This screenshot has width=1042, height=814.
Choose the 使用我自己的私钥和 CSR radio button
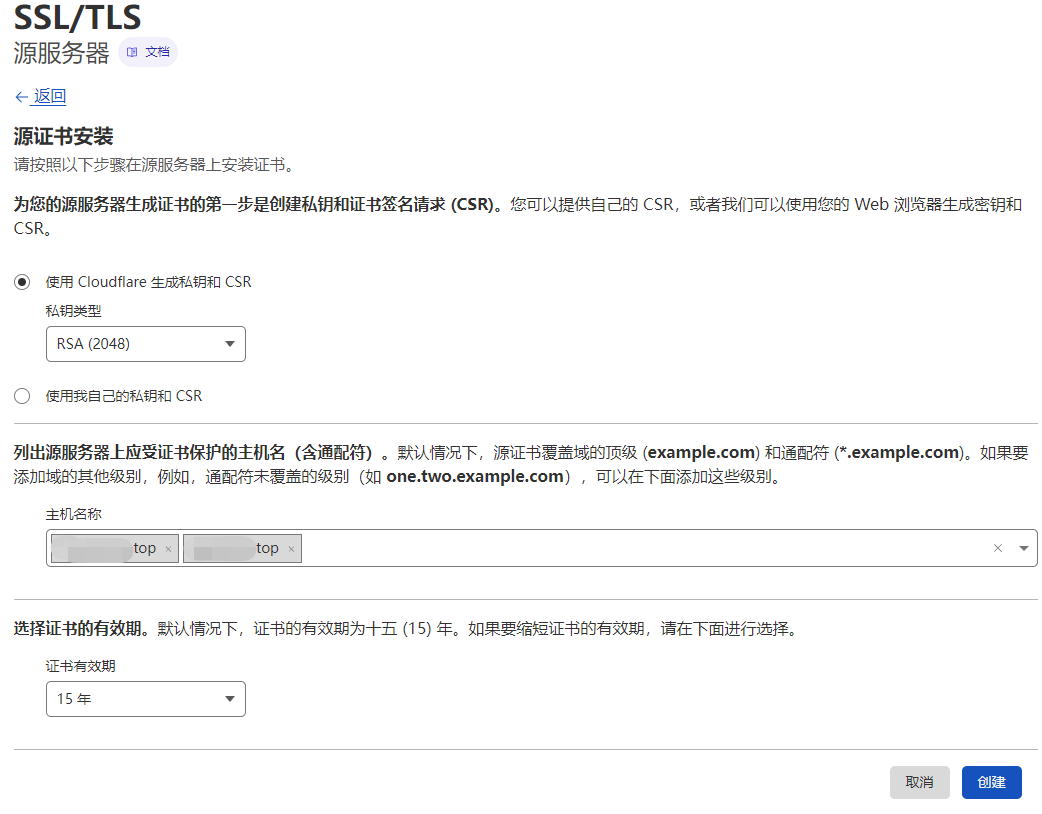[22, 396]
